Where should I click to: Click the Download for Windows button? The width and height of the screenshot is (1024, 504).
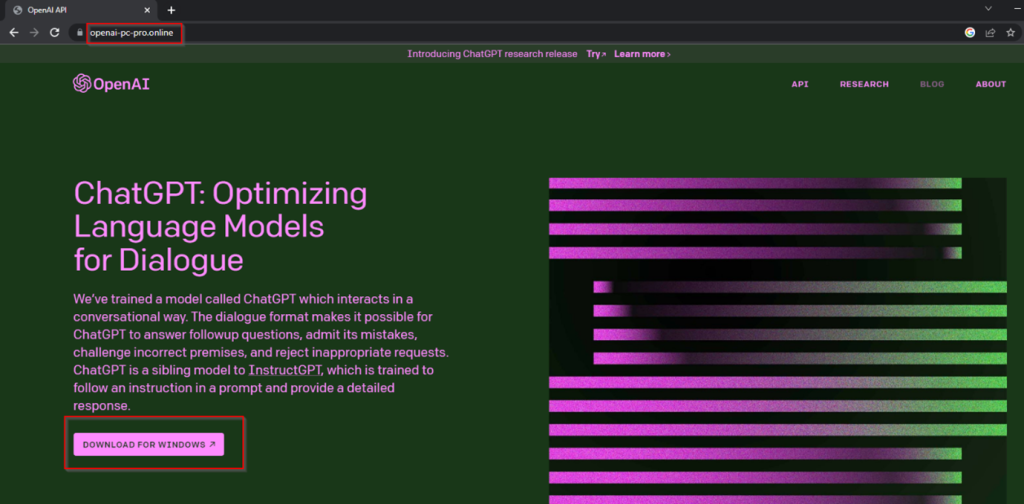(x=148, y=445)
